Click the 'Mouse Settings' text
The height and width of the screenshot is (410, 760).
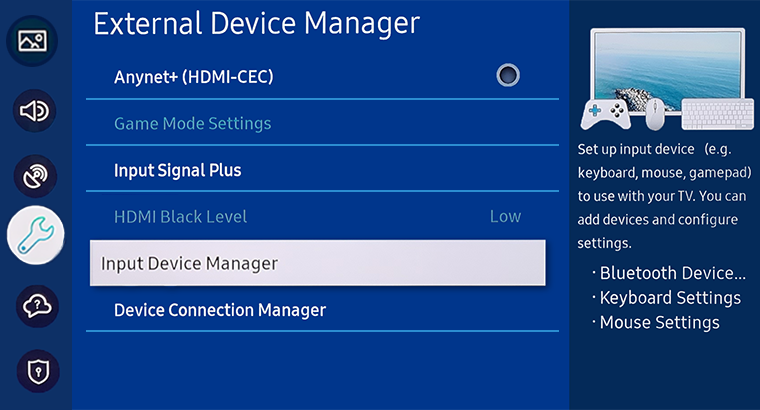(x=660, y=322)
